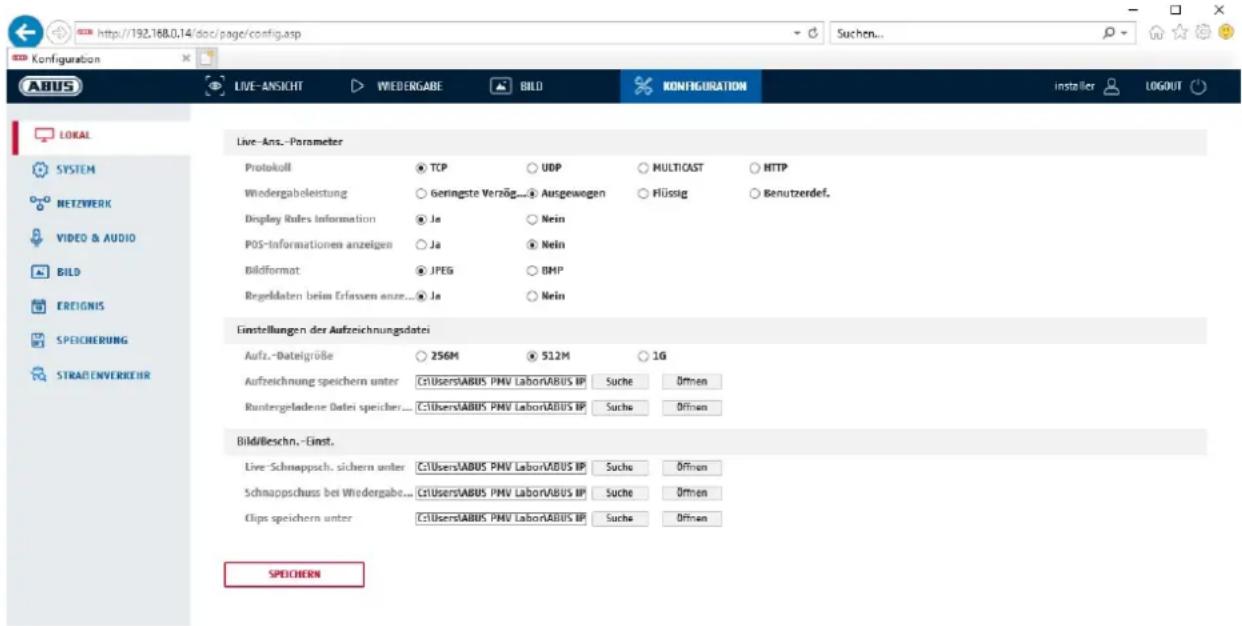The height and width of the screenshot is (626, 1242).
Task: Select Nein for Display Rules Information
Action: 532,220
